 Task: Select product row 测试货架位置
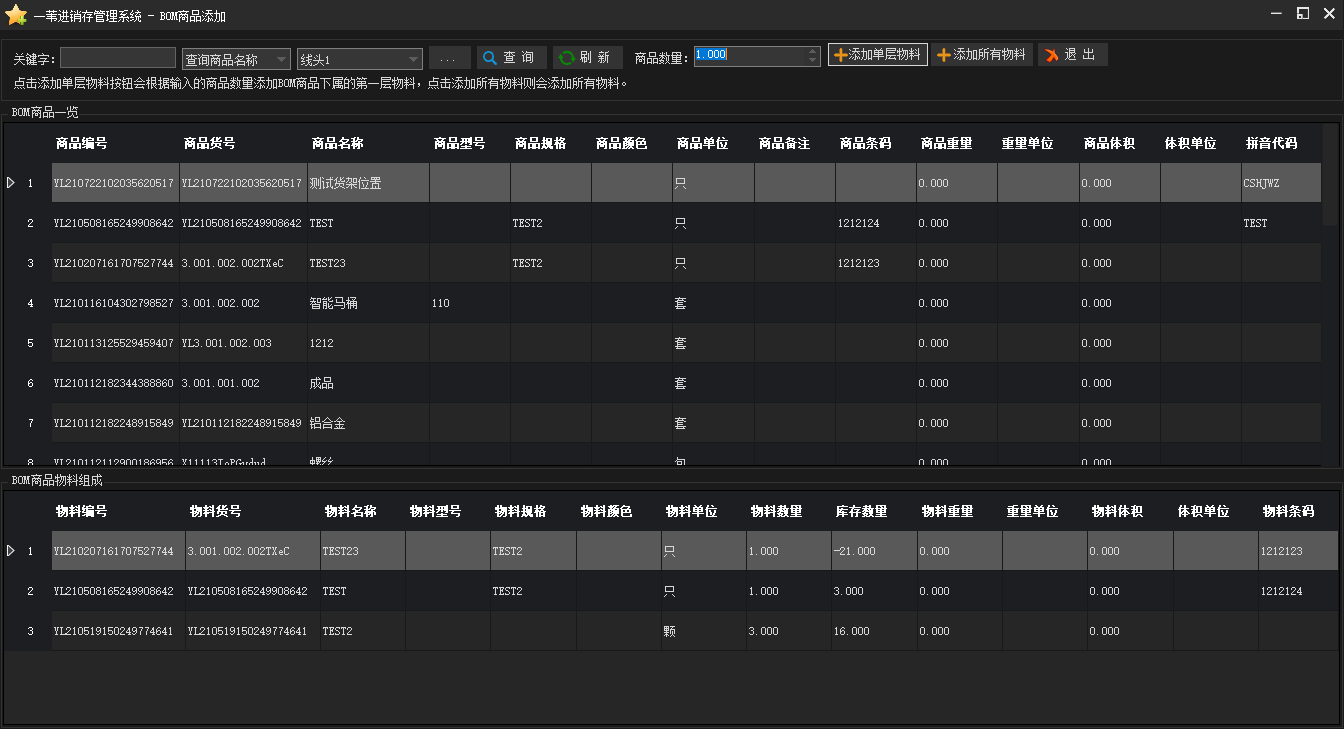pyautogui.click(x=663, y=183)
